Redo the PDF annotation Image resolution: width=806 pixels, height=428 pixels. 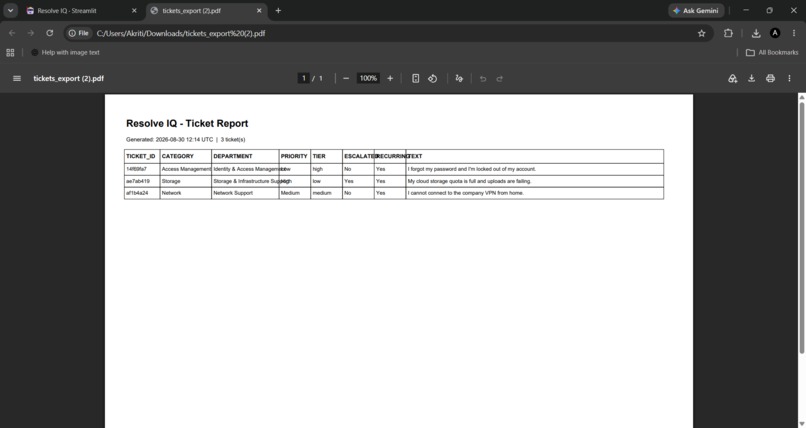(x=499, y=79)
